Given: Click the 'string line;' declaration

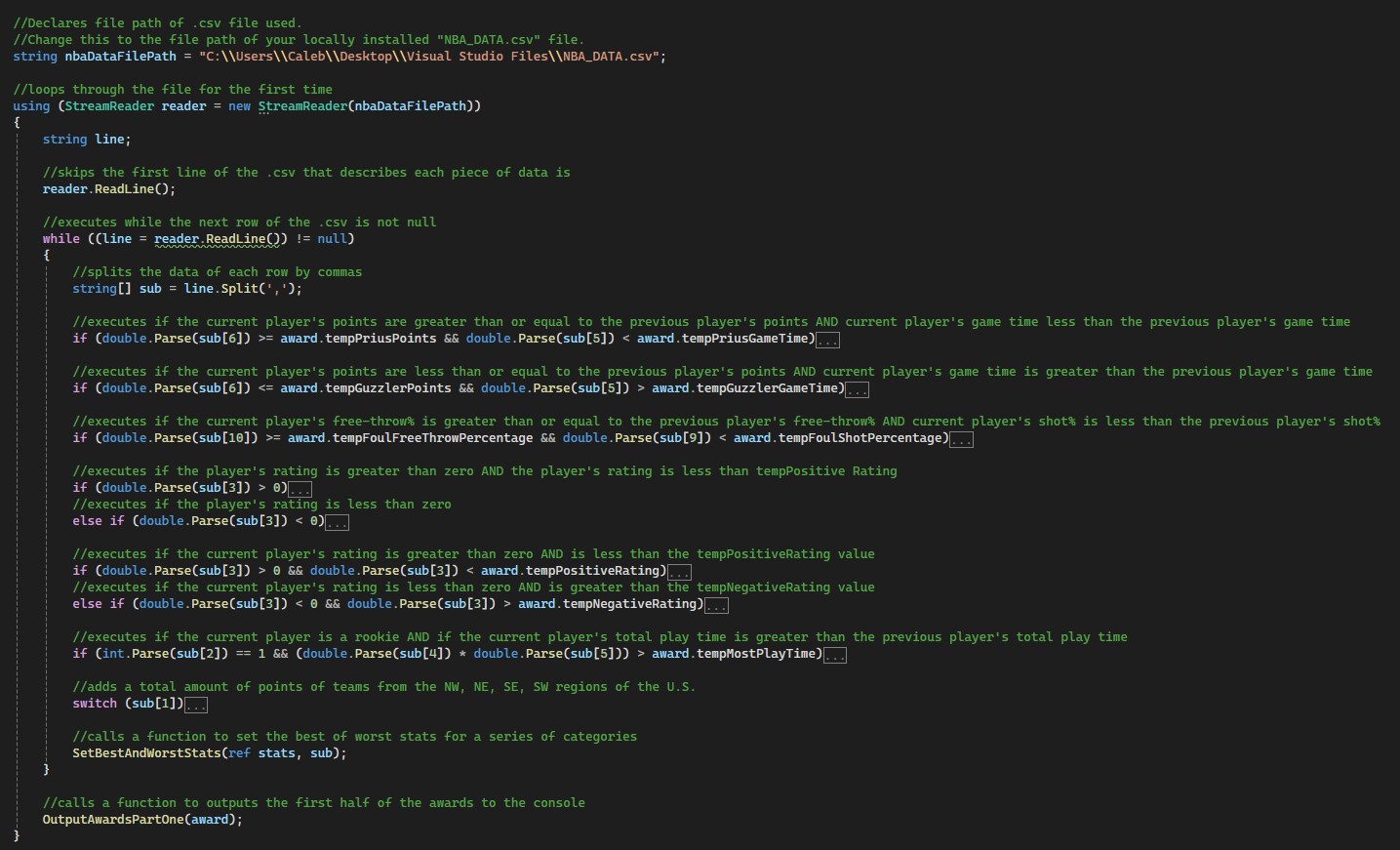Looking at the screenshot, I should click(86, 140).
